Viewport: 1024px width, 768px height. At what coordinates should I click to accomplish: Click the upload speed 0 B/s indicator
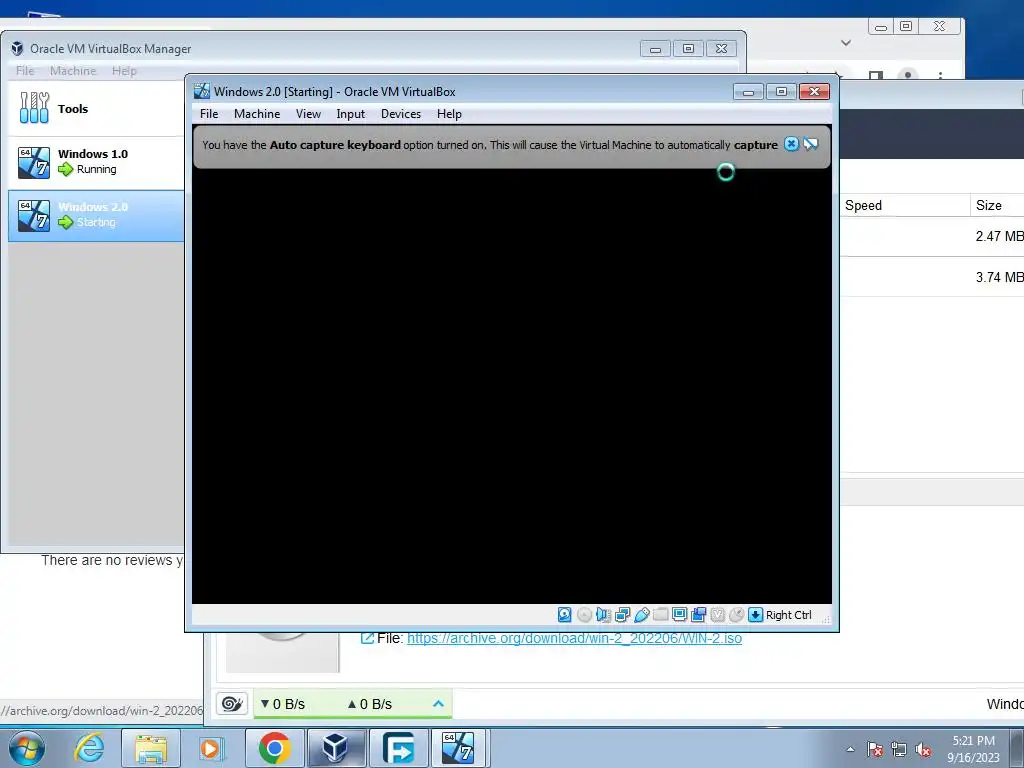coord(370,704)
